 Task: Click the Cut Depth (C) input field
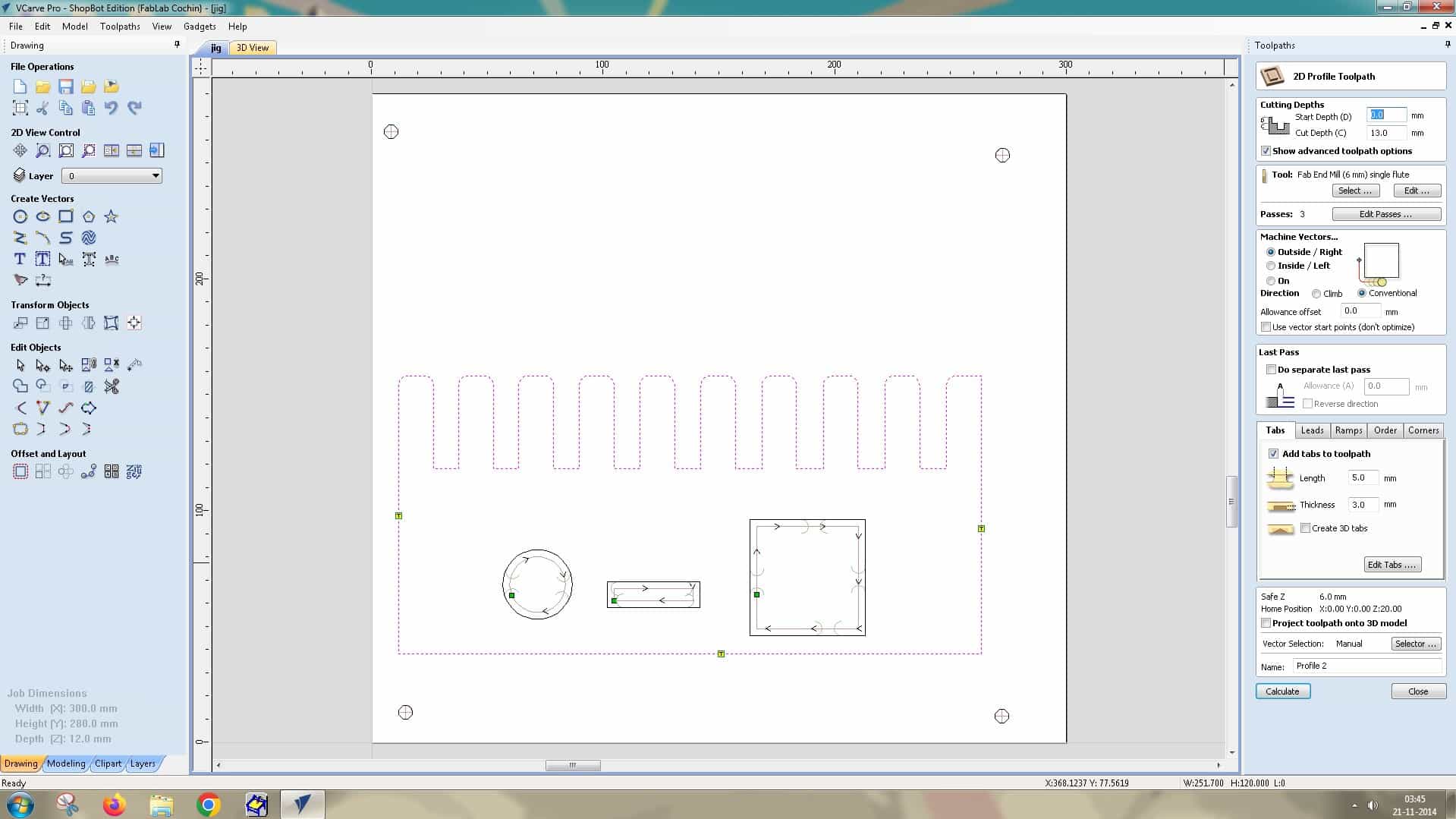pos(1385,133)
